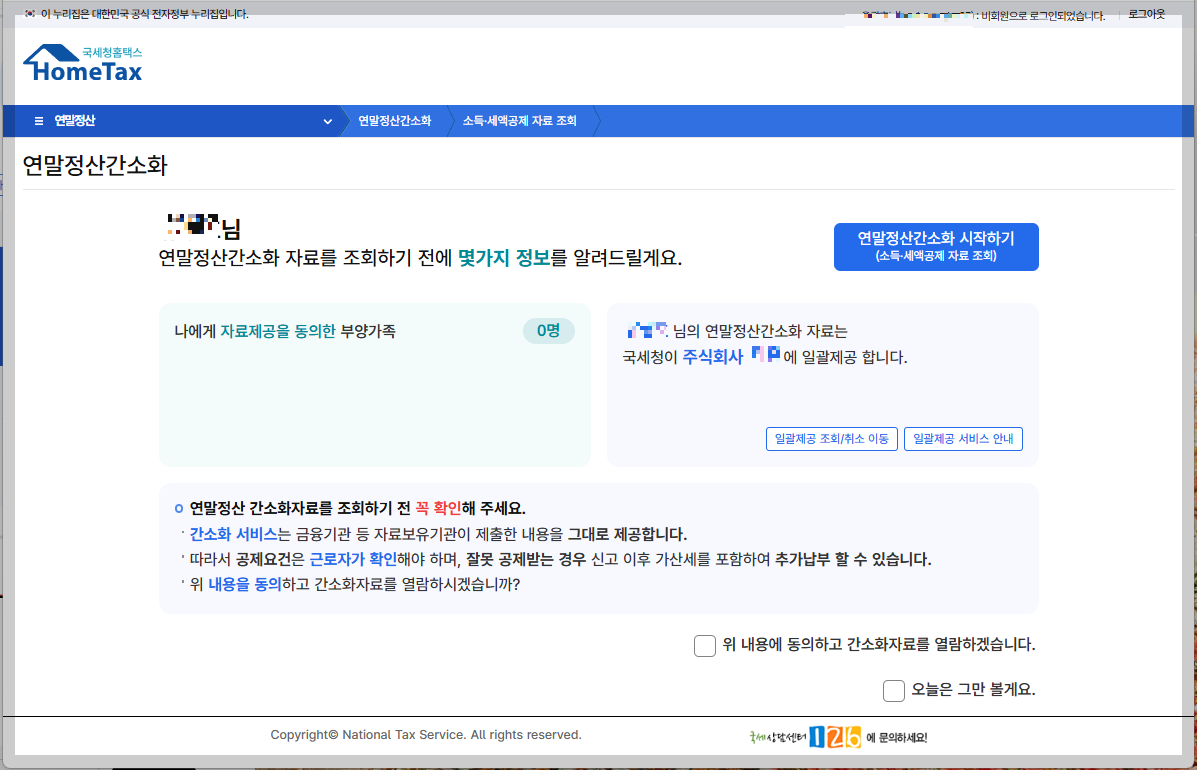Click the 0명 dependents count badge
Screen dimensions: 1197x770
[x=548, y=330]
